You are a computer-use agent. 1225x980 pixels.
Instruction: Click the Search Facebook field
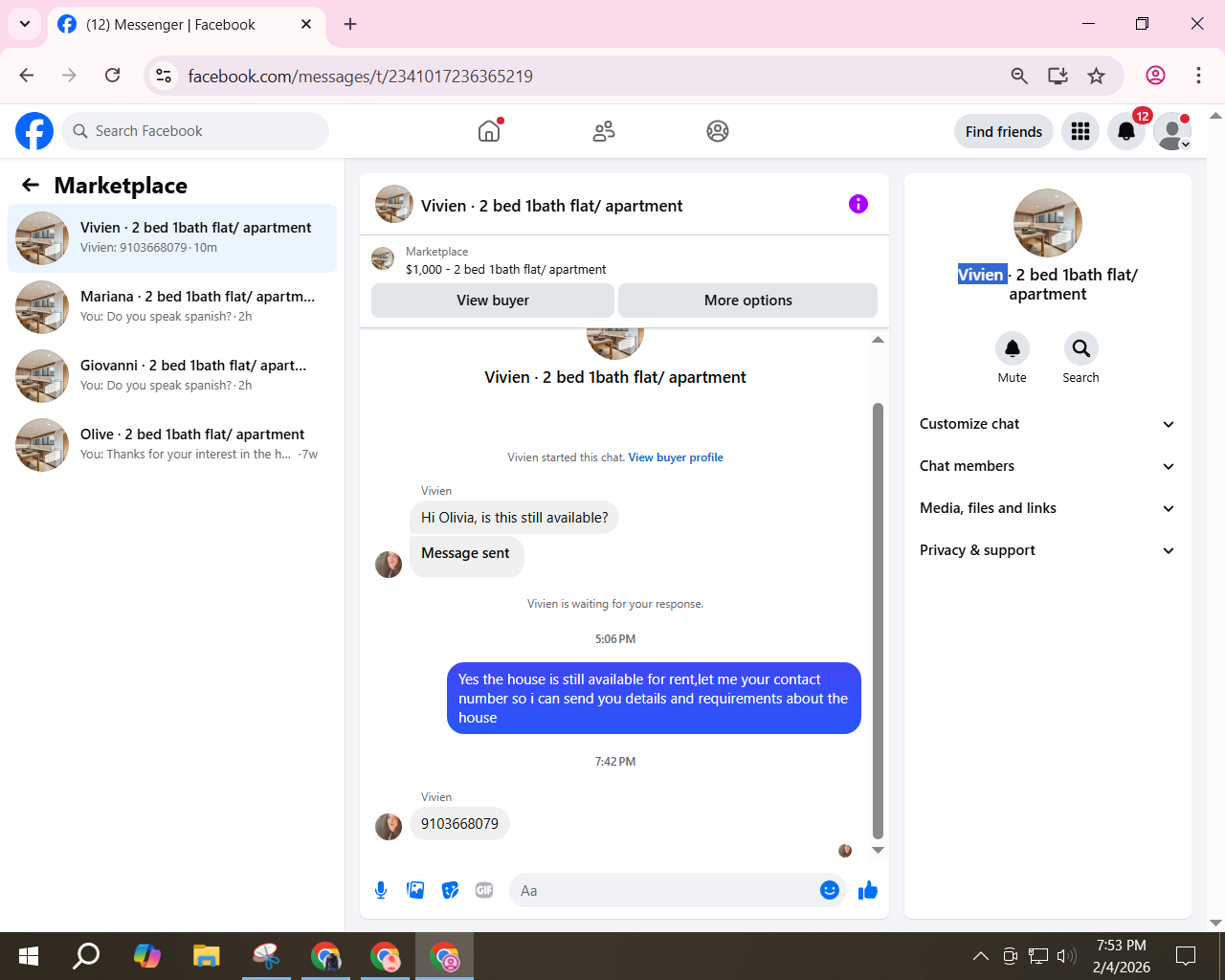click(195, 131)
